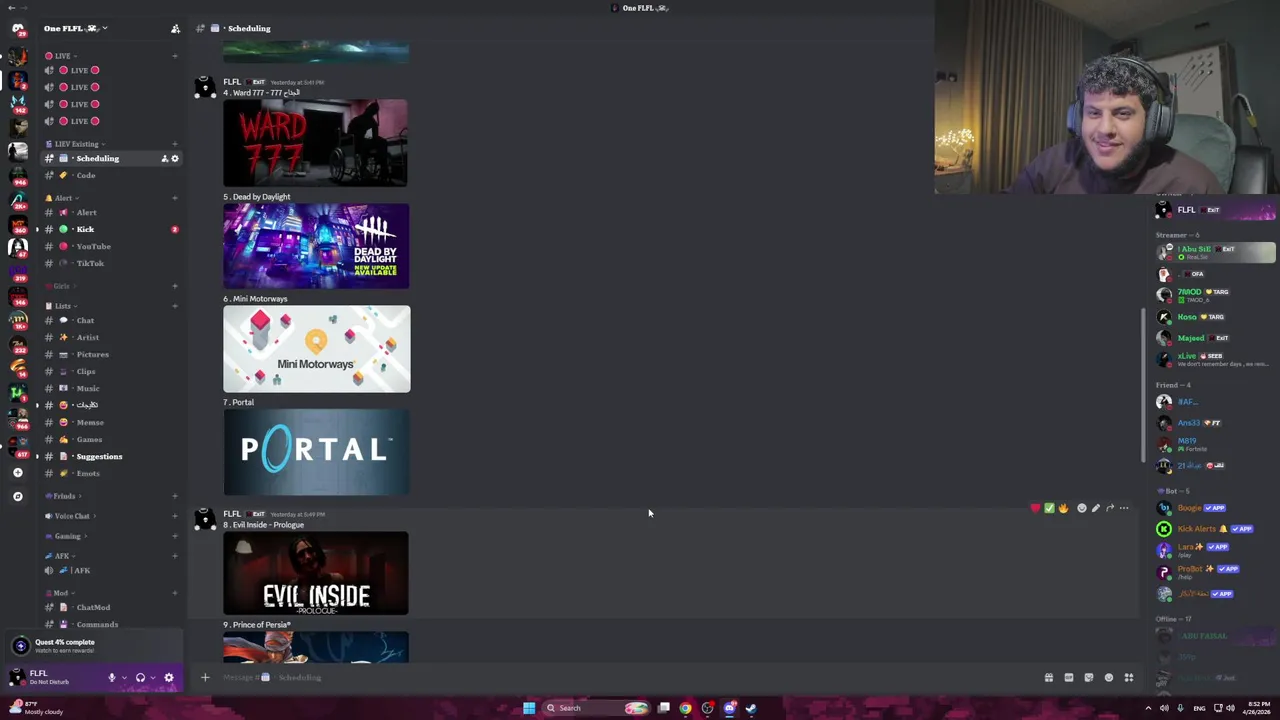
Task: Open Evil Inside Prologue image
Action: pyautogui.click(x=315, y=573)
